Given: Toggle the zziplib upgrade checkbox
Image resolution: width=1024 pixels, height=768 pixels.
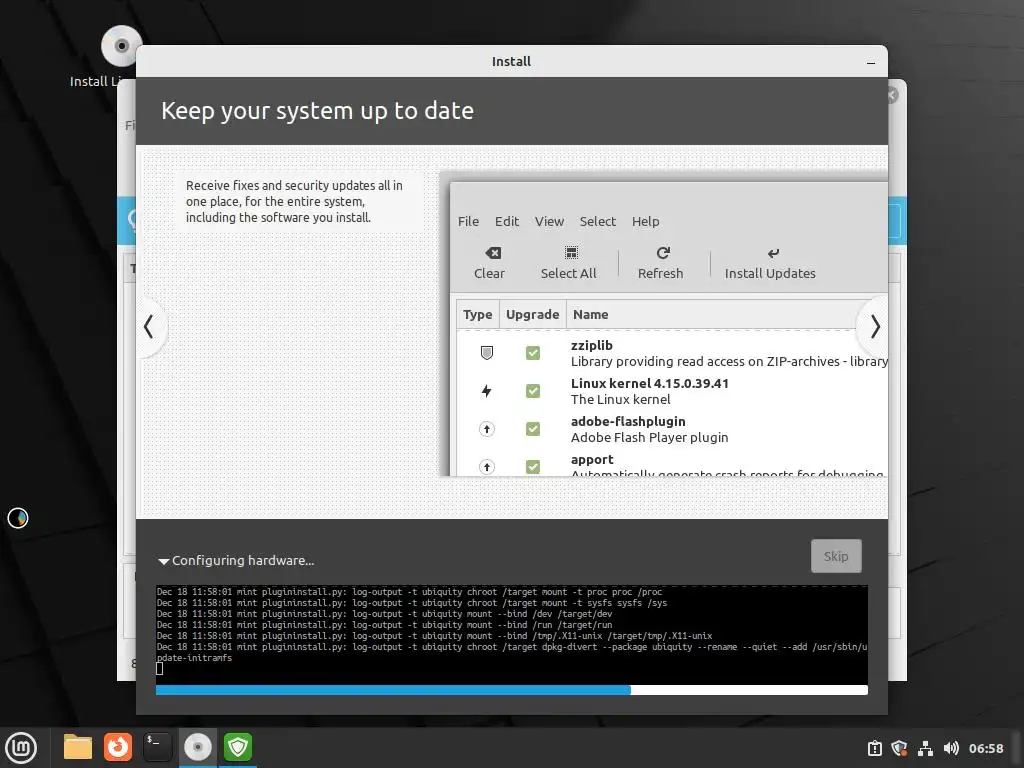Looking at the screenshot, I should click(533, 353).
